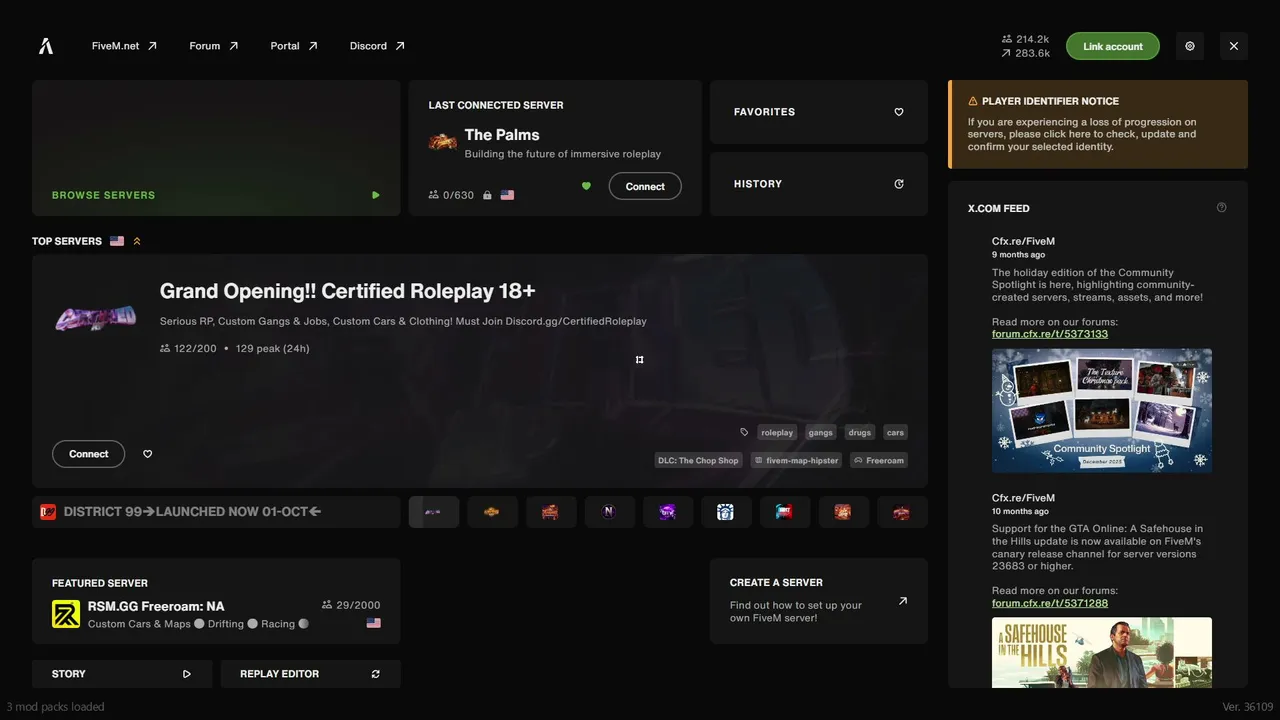Unfavorite The Palms with green heart

586,186
